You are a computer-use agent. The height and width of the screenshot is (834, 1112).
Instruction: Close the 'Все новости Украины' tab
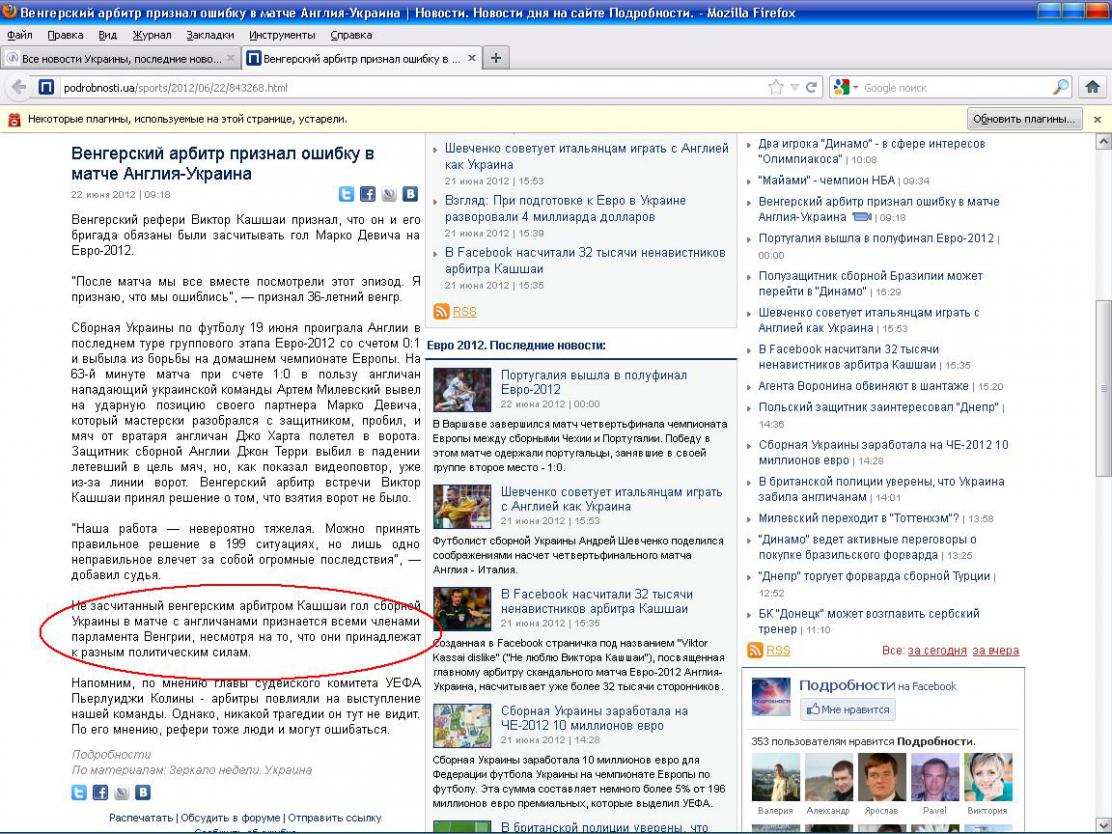point(230,58)
